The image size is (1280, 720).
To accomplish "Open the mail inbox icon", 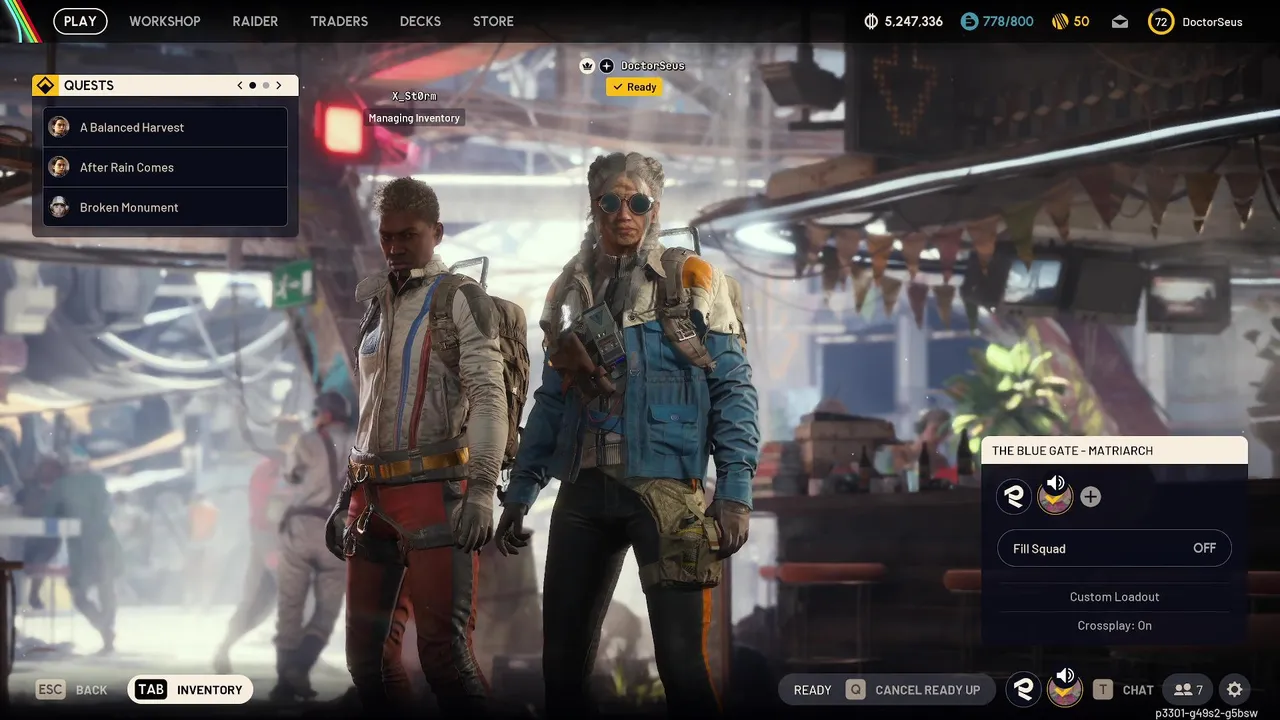I will click(1120, 21).
